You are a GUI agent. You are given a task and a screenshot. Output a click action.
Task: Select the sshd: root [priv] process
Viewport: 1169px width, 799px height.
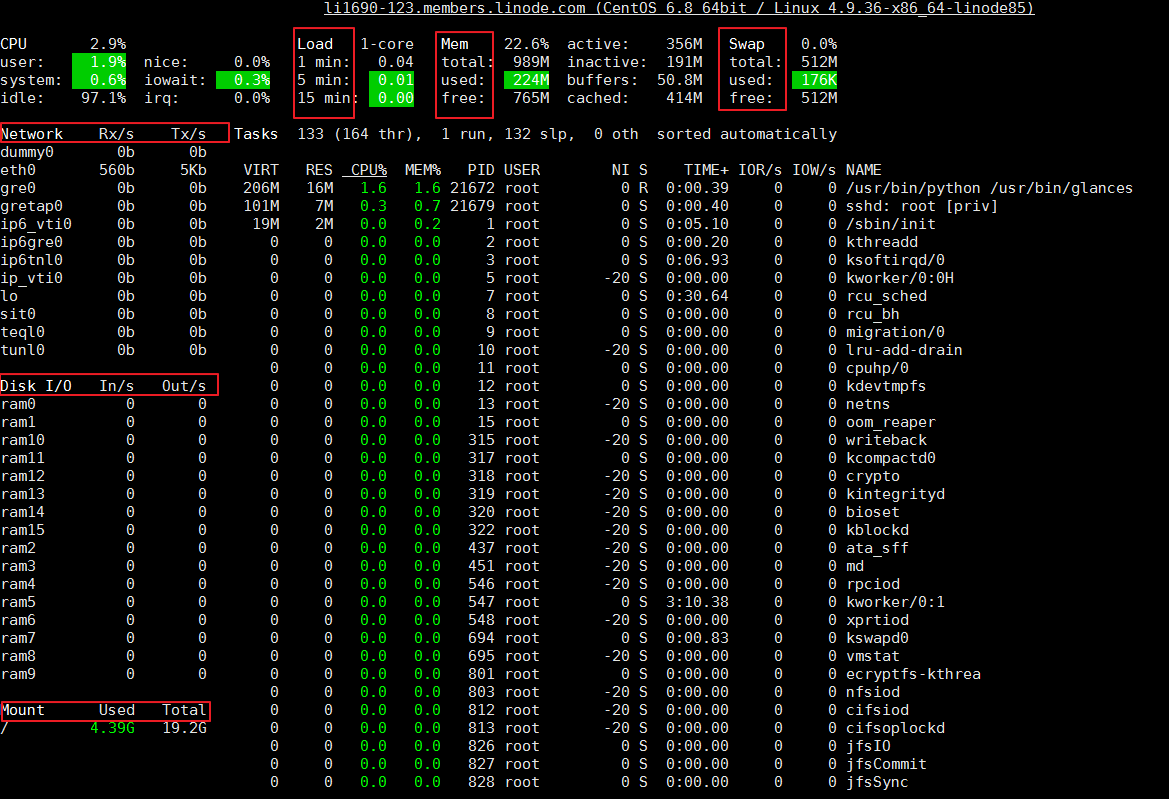tap(907, 206)
